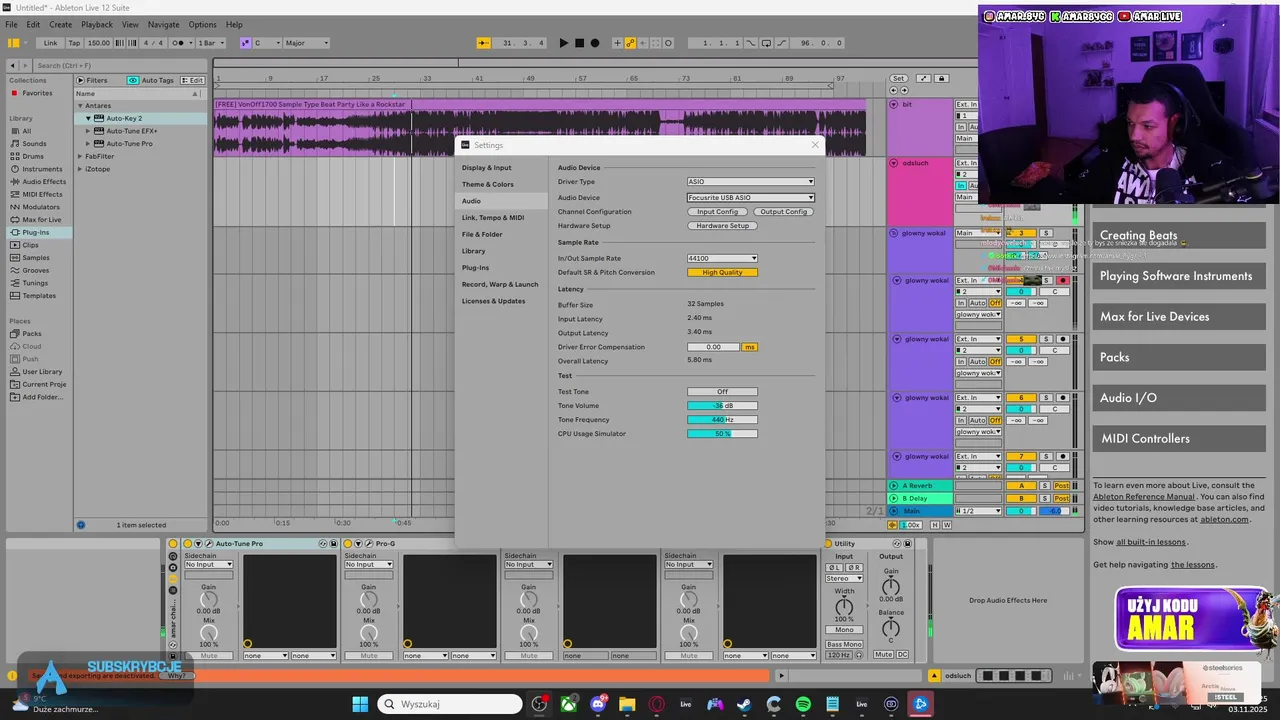Click the Auto-Tune Pro save preset icon
The image size is (1280, 720).
[334, 544]
